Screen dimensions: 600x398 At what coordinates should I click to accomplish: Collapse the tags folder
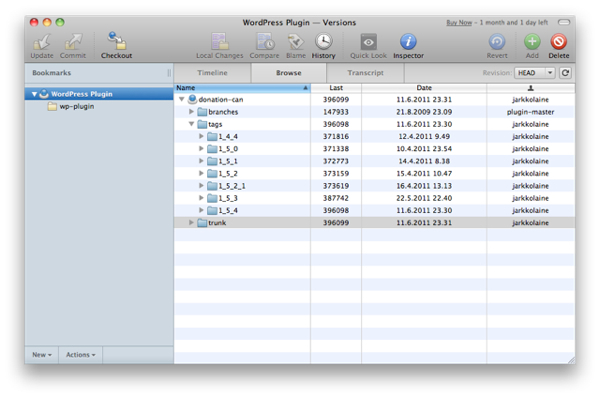tap(191, 124)
